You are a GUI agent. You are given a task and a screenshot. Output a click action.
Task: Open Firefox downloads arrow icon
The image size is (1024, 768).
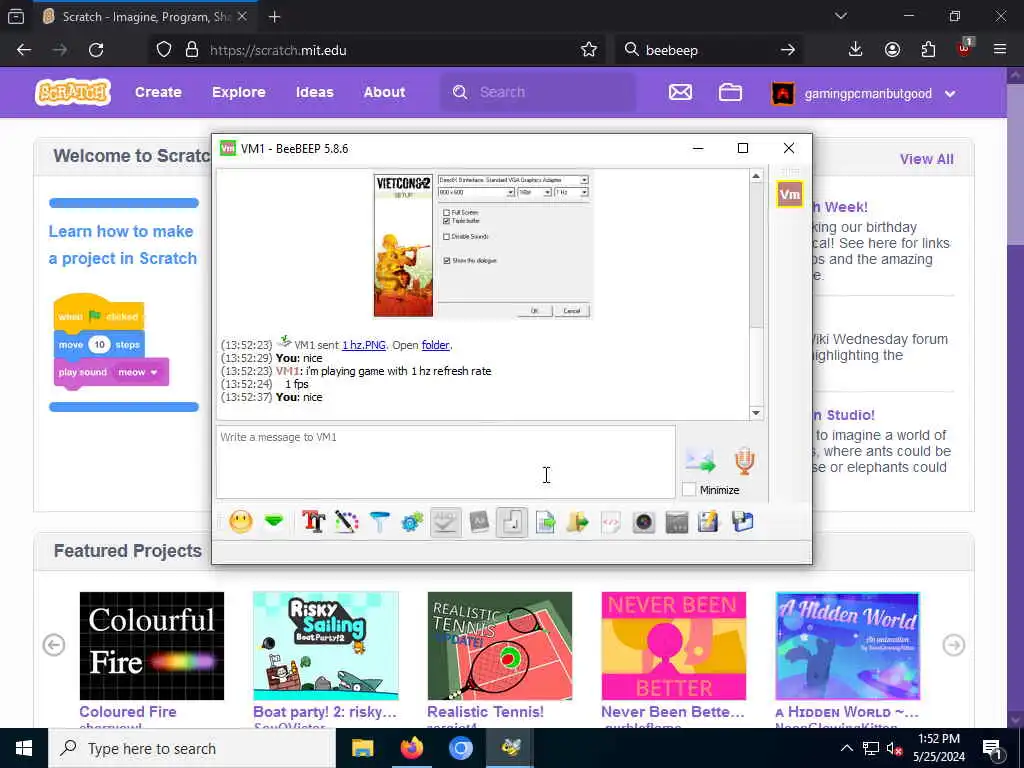[855, 50]
